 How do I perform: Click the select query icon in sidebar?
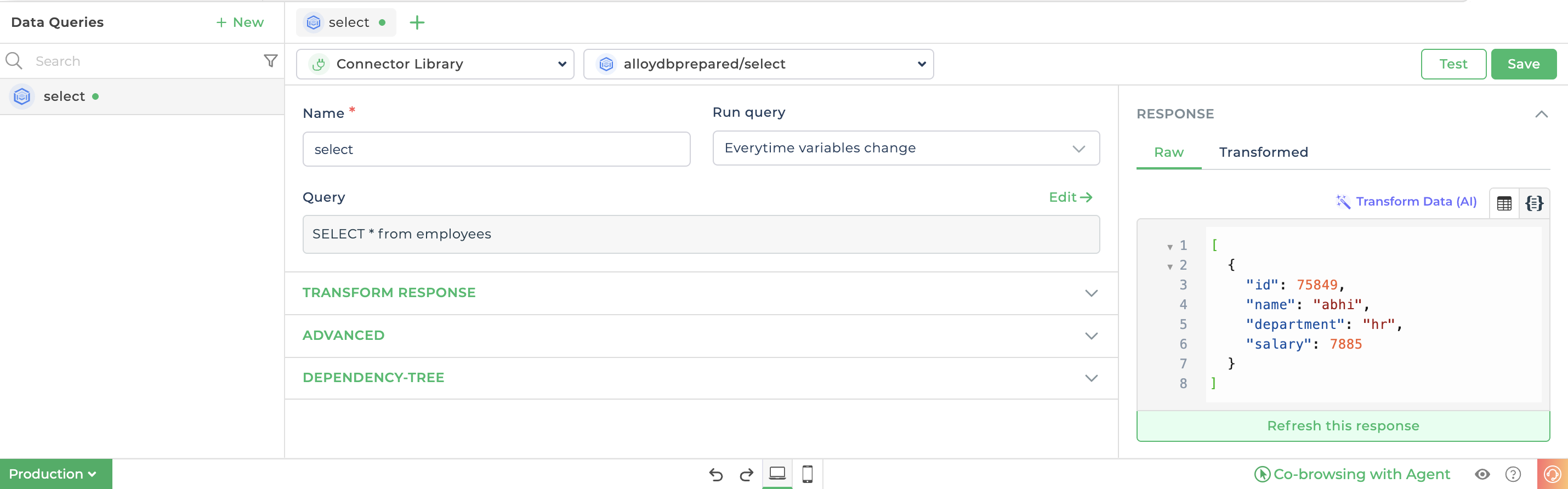pyautogui.click(x=22, y=96)
